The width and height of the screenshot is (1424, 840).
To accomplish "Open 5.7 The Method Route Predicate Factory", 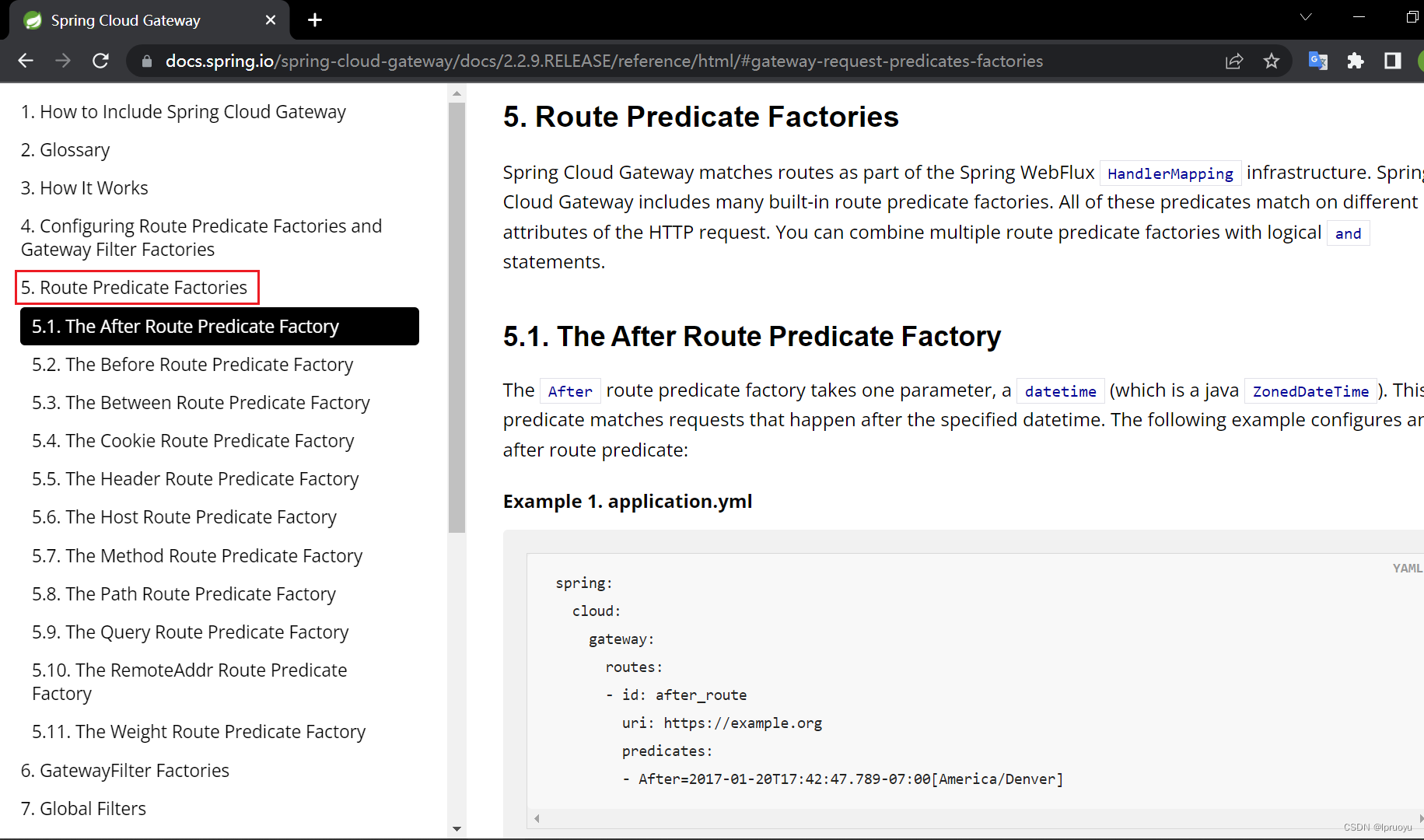I will point(198,556).
